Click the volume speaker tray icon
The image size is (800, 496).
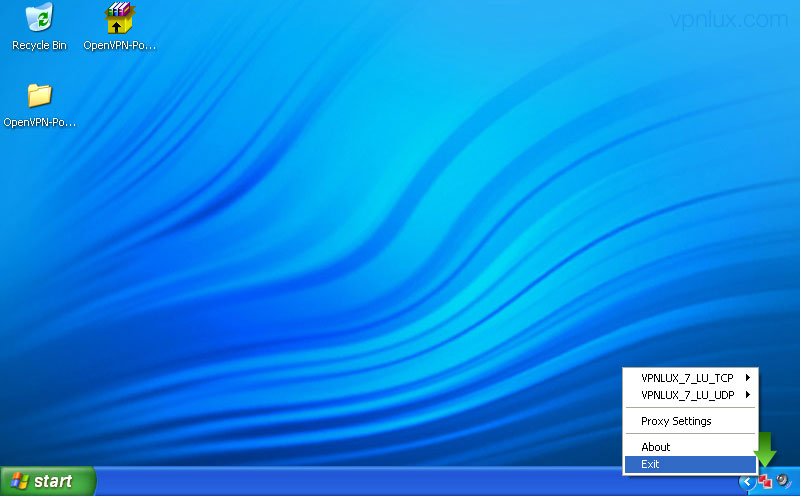783,481
